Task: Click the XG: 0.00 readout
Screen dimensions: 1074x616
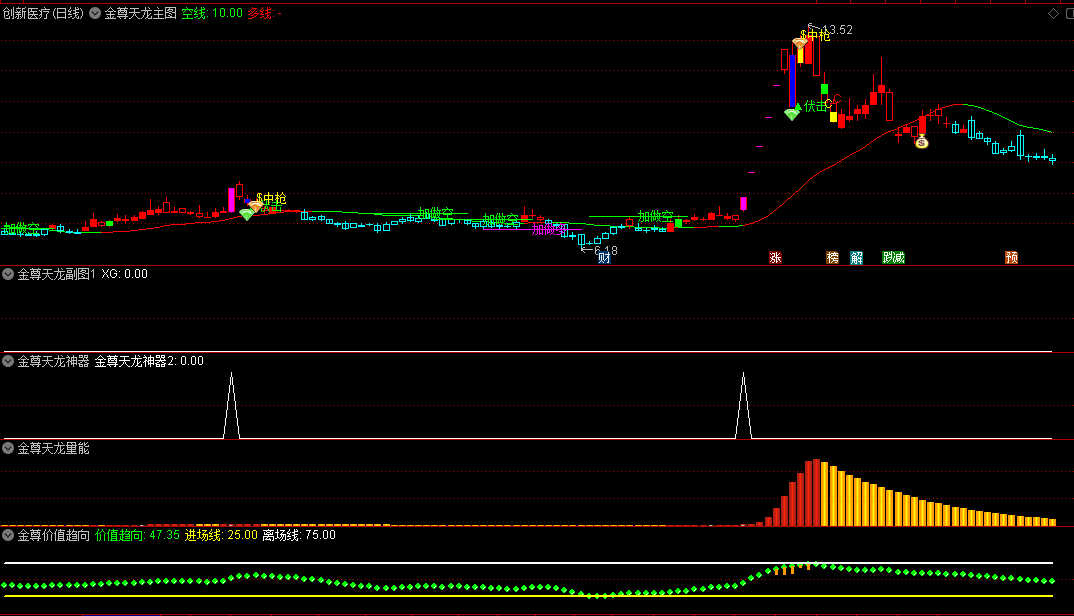Action: pos(125,274)
